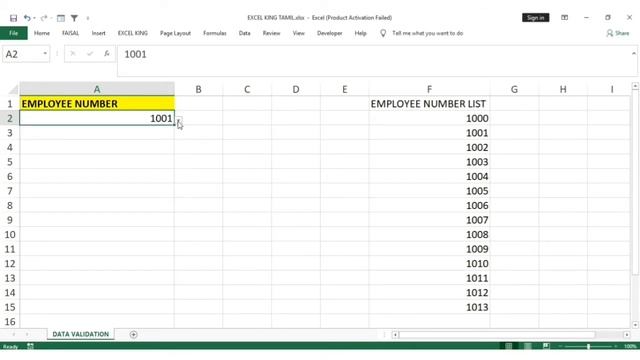Click the Filter funnel icon in Quick Access Toolbar
Image resolution: width=640 pixels, height=360 pixels.
point(74,18)
